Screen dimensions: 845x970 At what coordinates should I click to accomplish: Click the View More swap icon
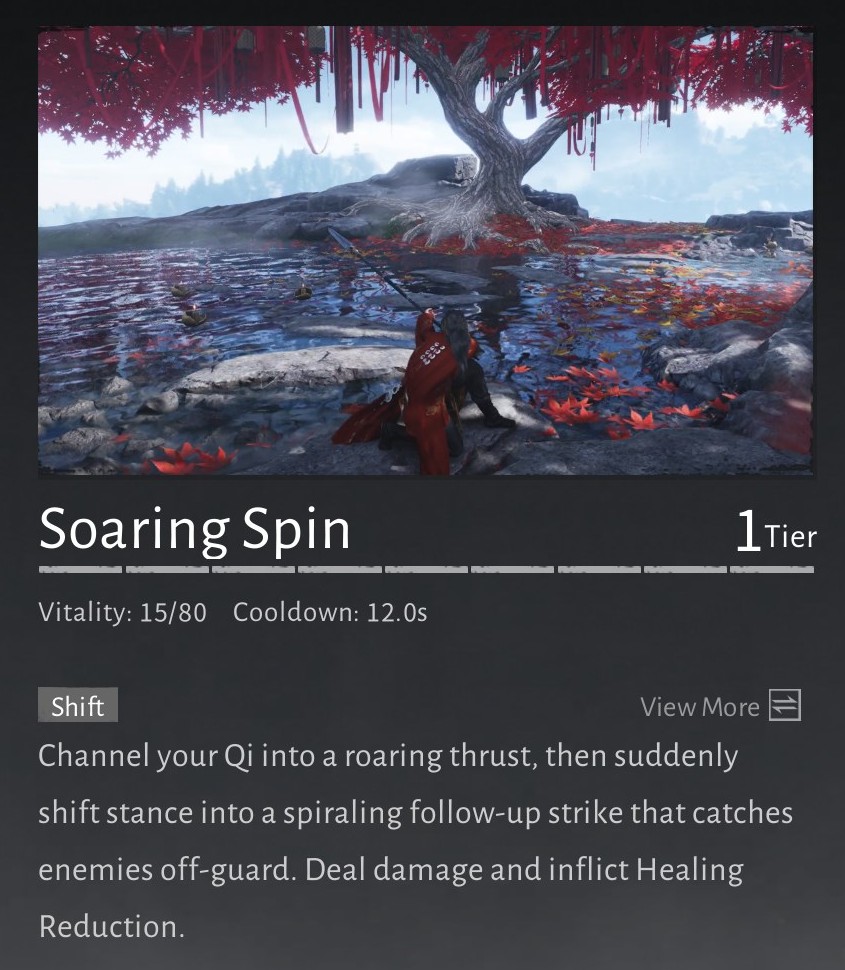click(x=785, y=705)
